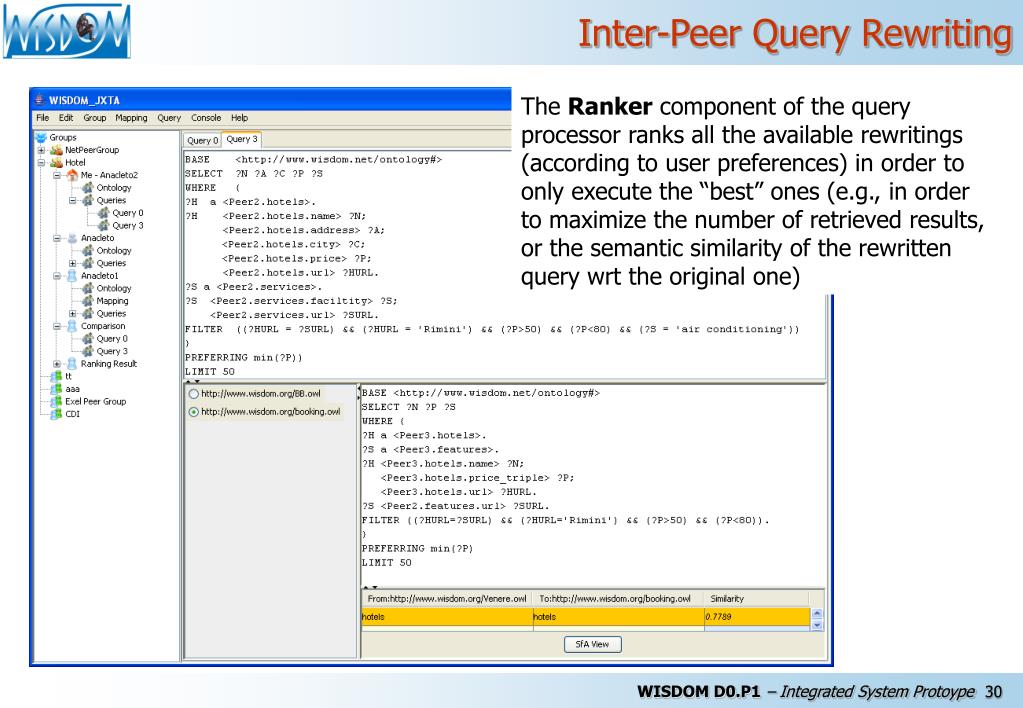Click the line '<Peer3.hotels.price_triple> ?P;'
Screen dimensions: 1023x708
click(x=478, y=478)
